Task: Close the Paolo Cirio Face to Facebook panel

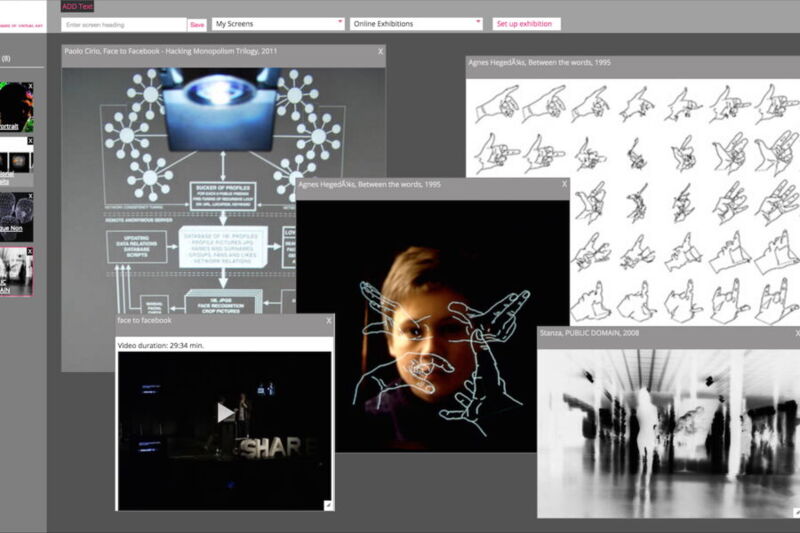Action: click(x=379, y=50)
